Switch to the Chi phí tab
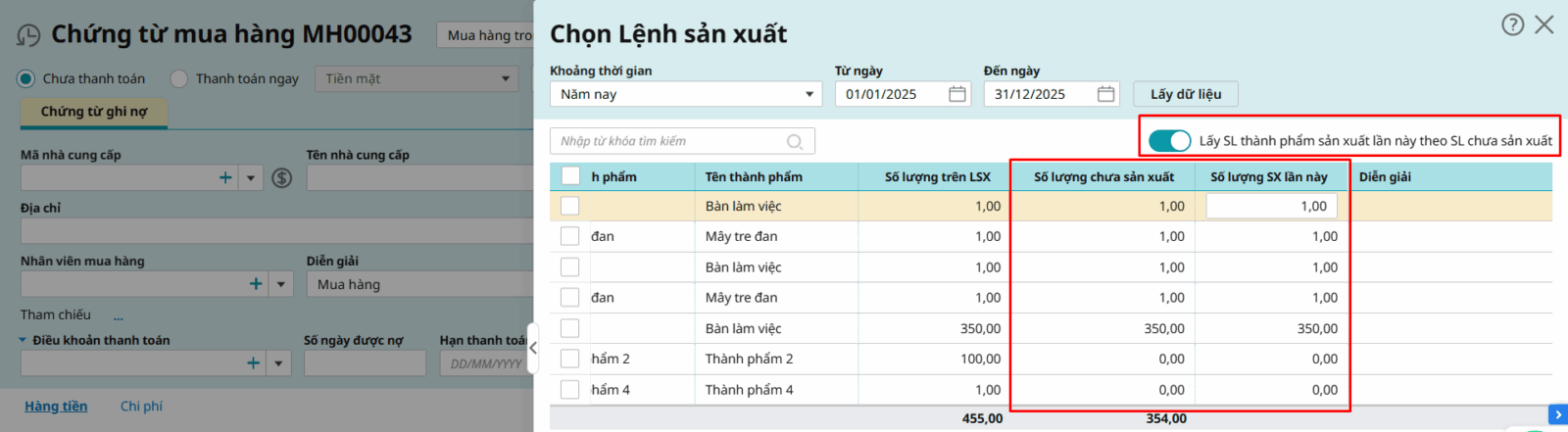1568x432 pixels. (141, 406)
